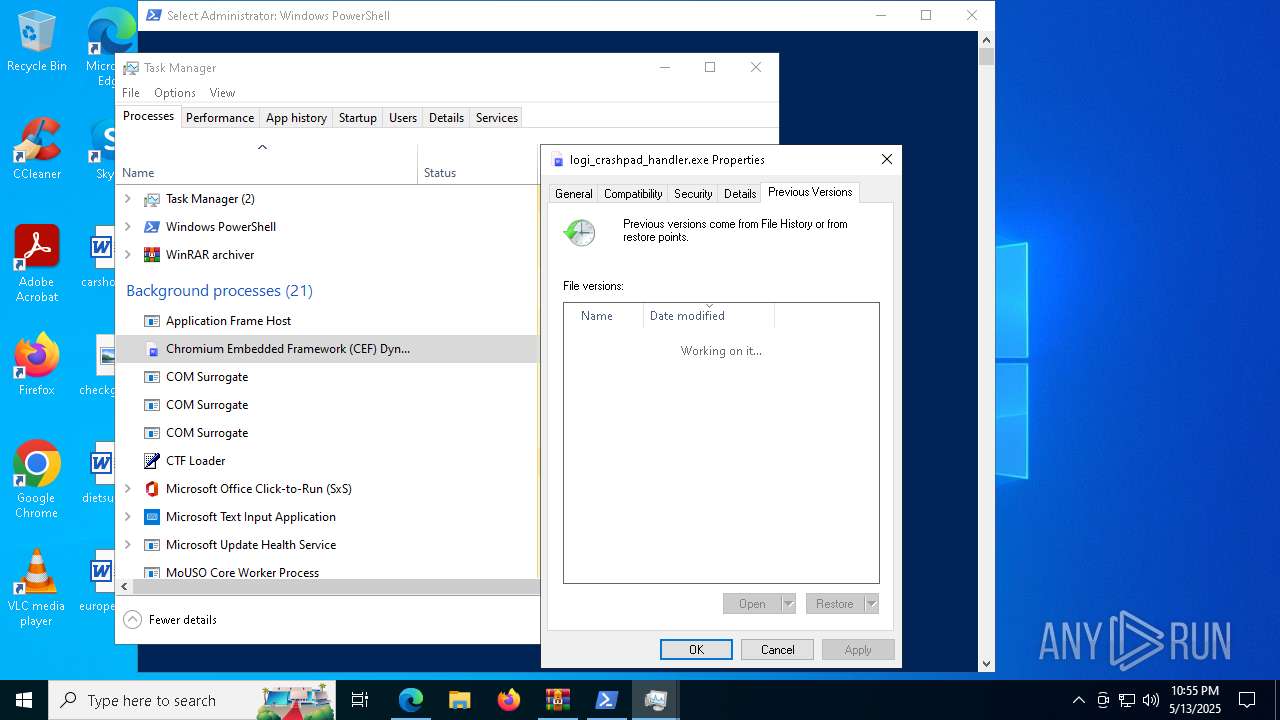
Task: Click Cancel in Properties dialog
Action: click(x=777, y=650)
